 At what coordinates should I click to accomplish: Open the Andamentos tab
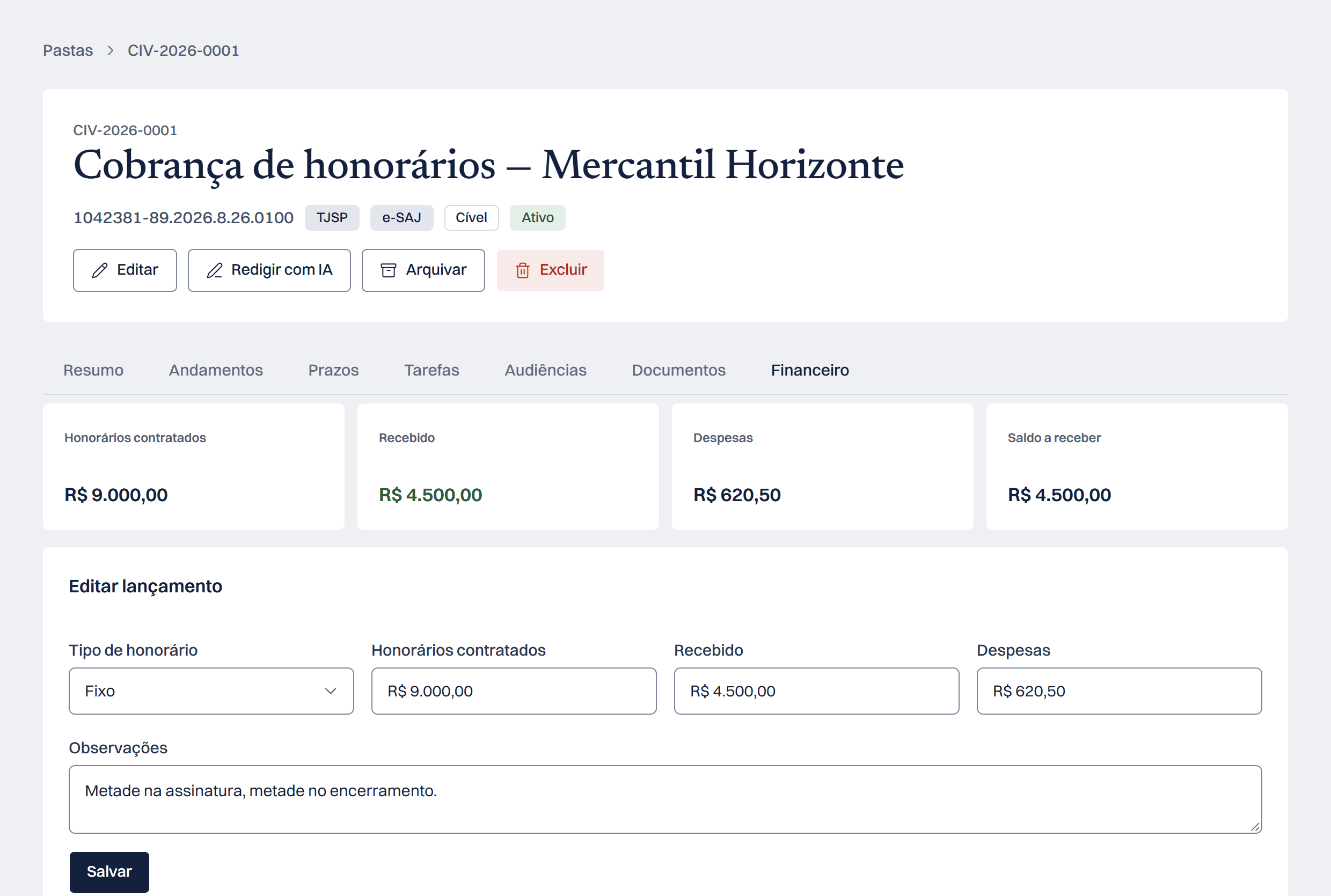pyautogui.click(x=216, y=370)
